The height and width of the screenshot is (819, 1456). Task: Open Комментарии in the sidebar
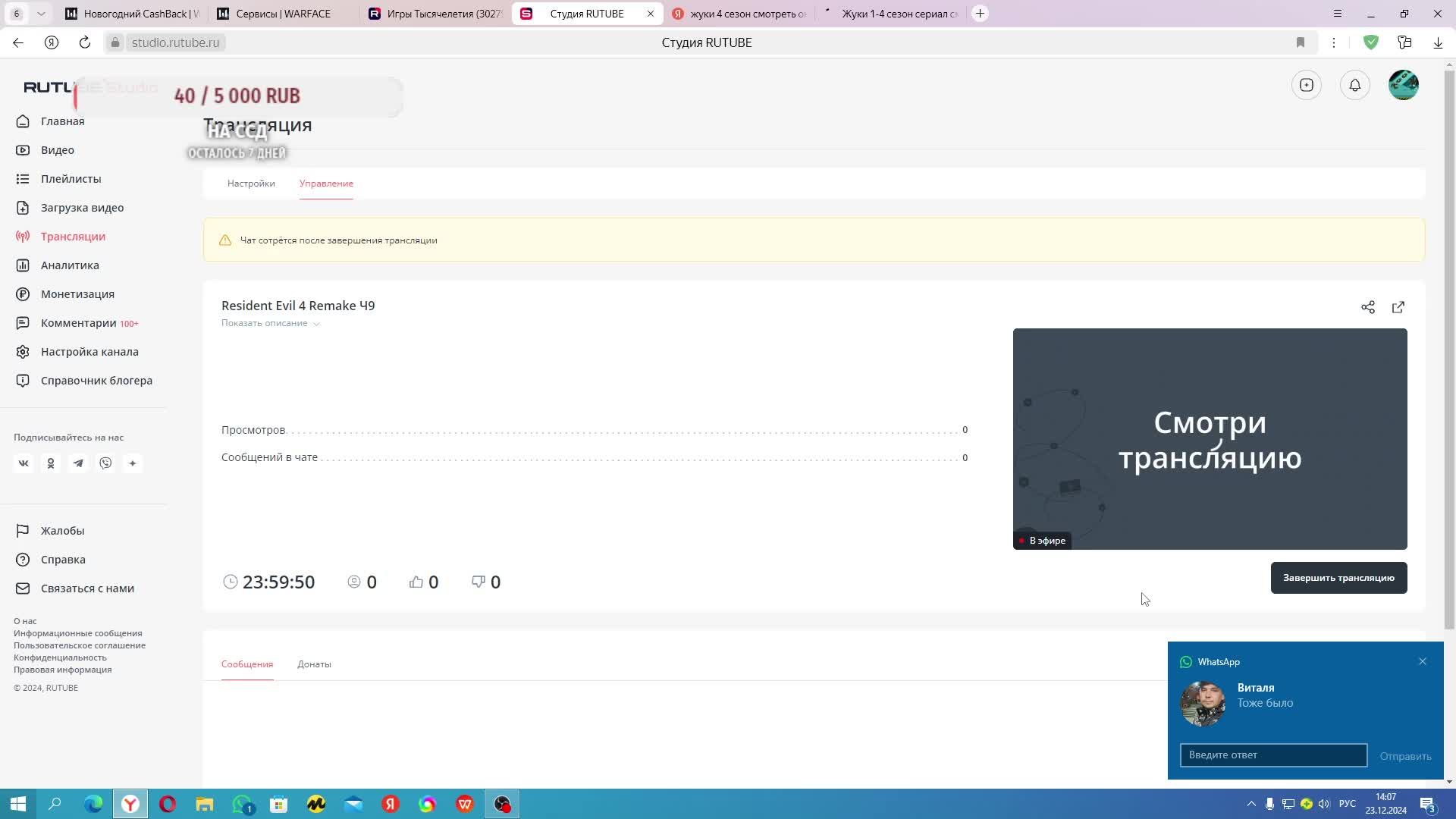click(77, 323)
